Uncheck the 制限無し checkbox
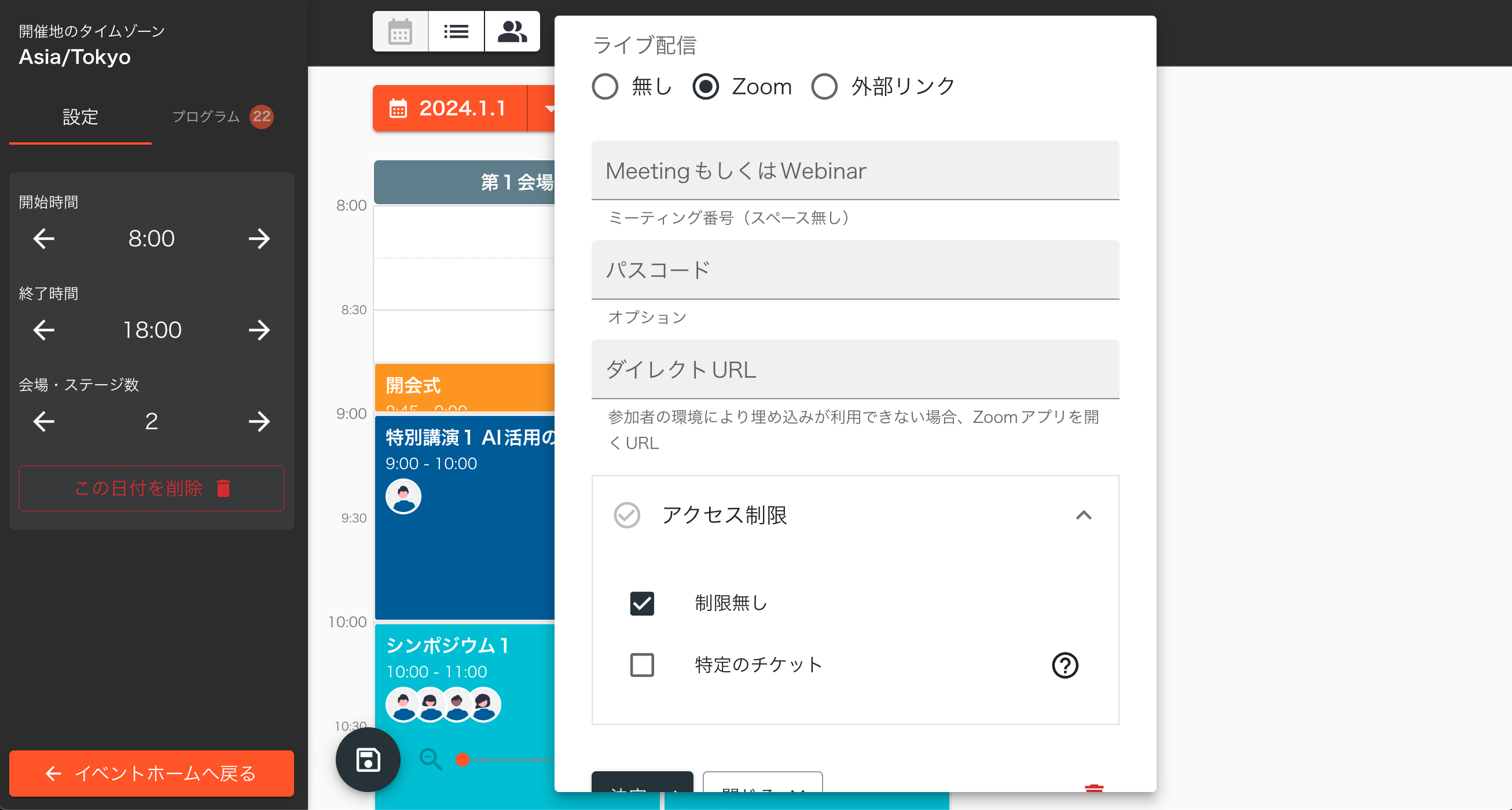 pos(641,603)
